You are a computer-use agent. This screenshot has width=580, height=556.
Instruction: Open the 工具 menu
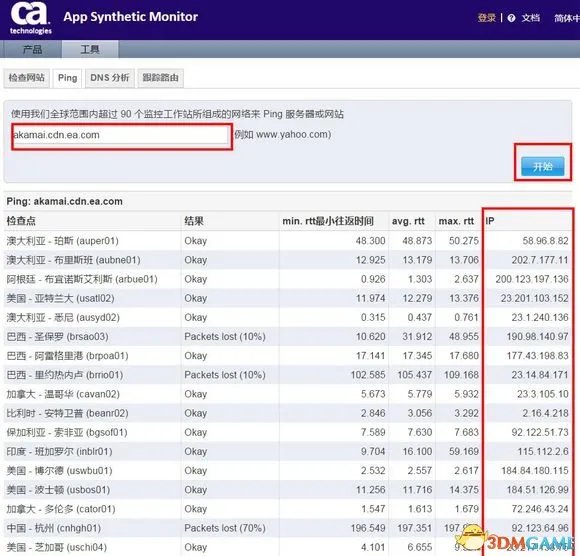(90, 49)
